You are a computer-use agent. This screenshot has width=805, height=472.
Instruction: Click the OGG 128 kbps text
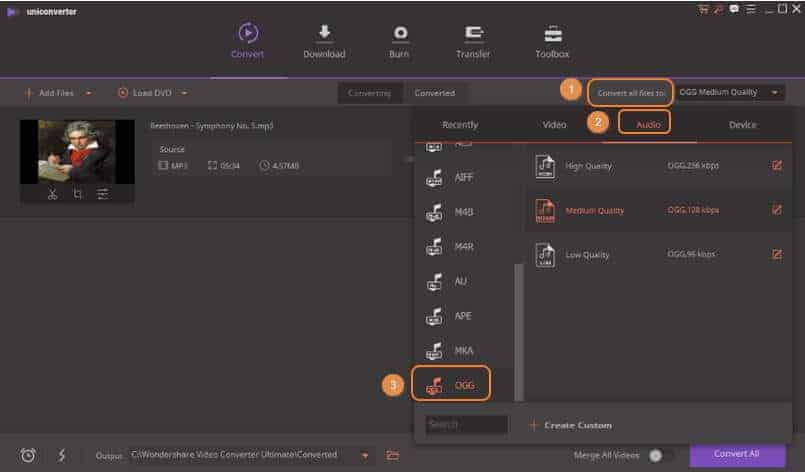point(693,210)
